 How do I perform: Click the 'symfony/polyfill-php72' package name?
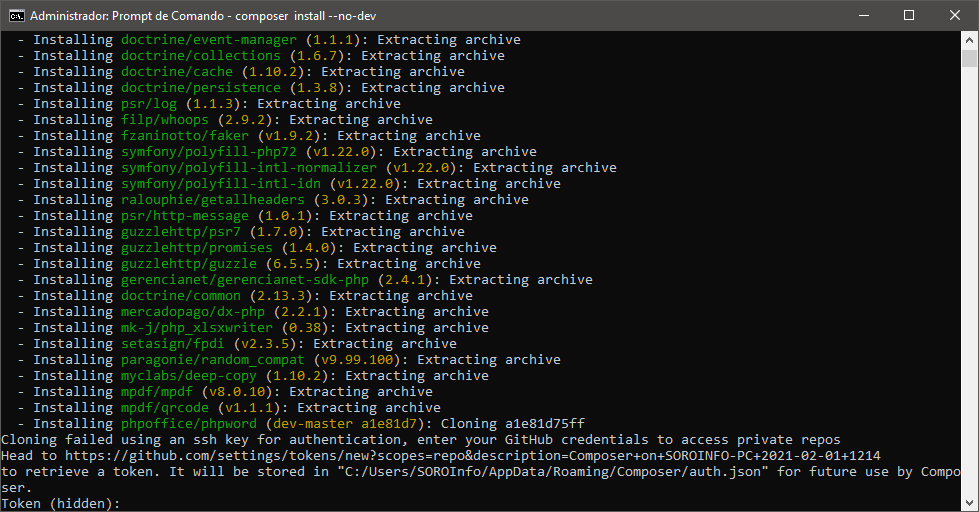click(209, 152)
